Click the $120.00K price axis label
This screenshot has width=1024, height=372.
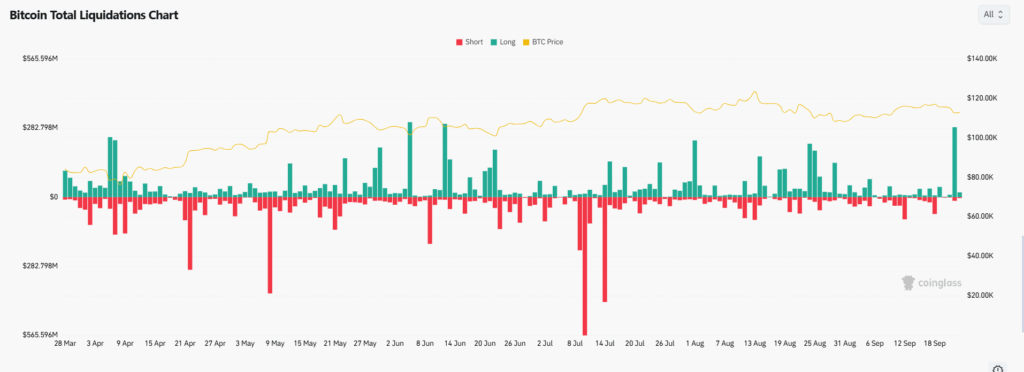tap(982, 98)
